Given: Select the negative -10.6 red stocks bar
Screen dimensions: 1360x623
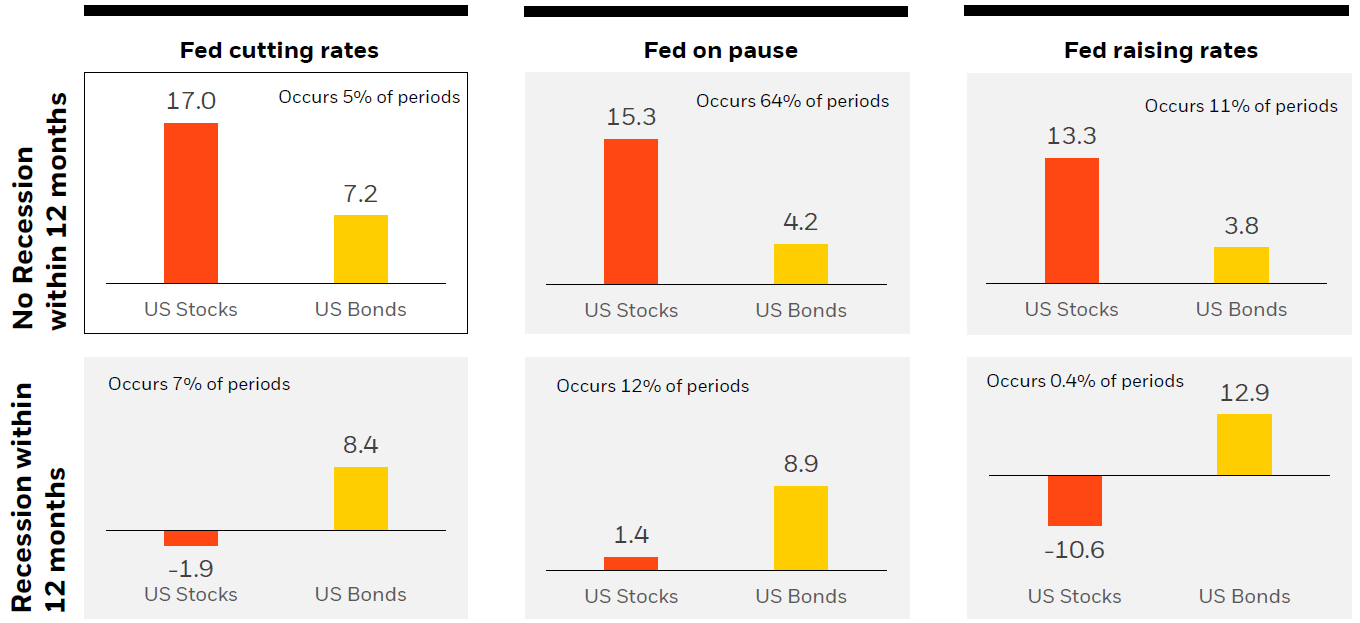Looking at the screenshot, I should [x=1075, y=500].
